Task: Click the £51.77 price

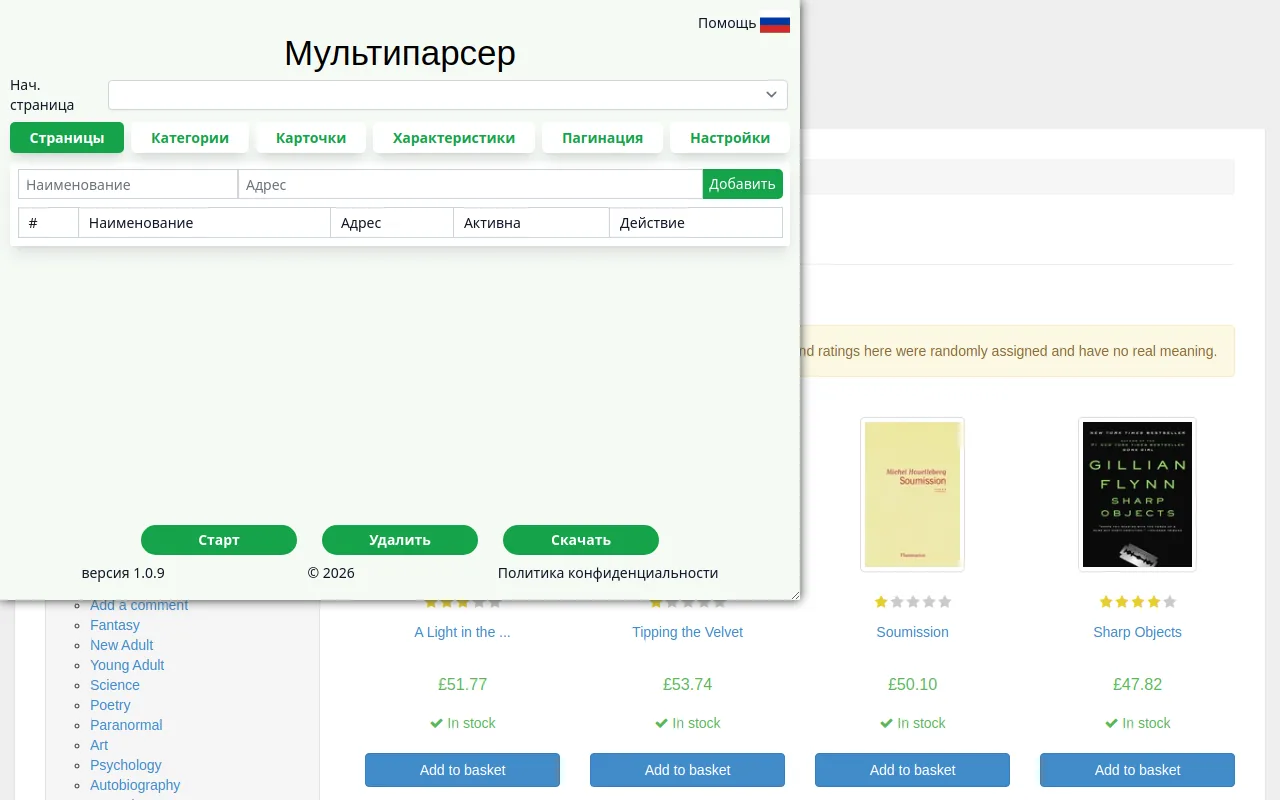Action: tap(462, 685)
